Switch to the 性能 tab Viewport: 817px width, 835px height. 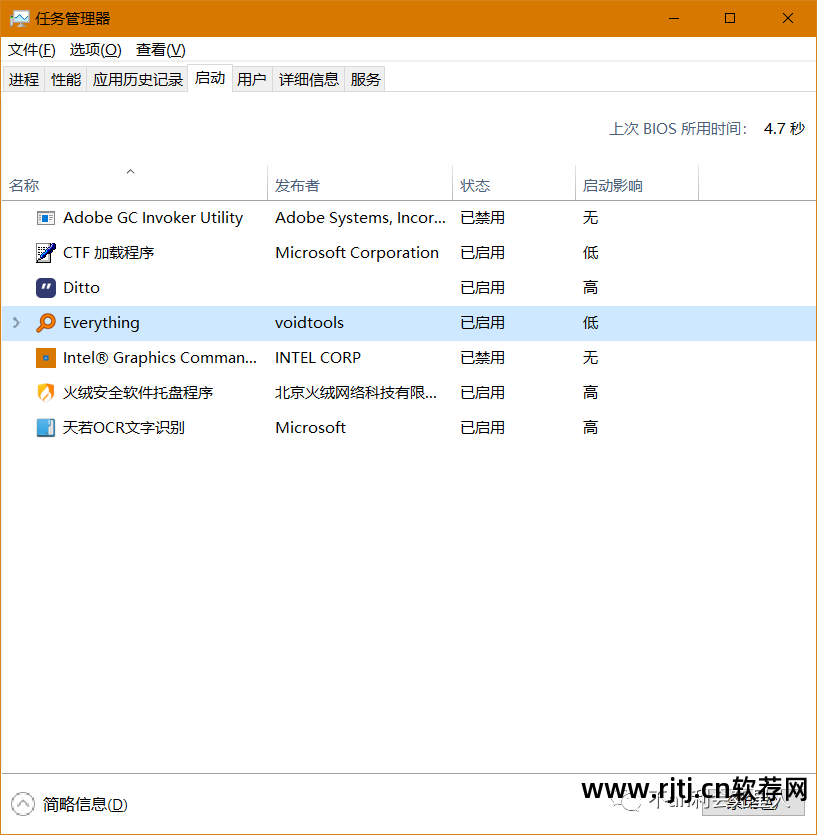pyautogui.click(x=65, y=79)
